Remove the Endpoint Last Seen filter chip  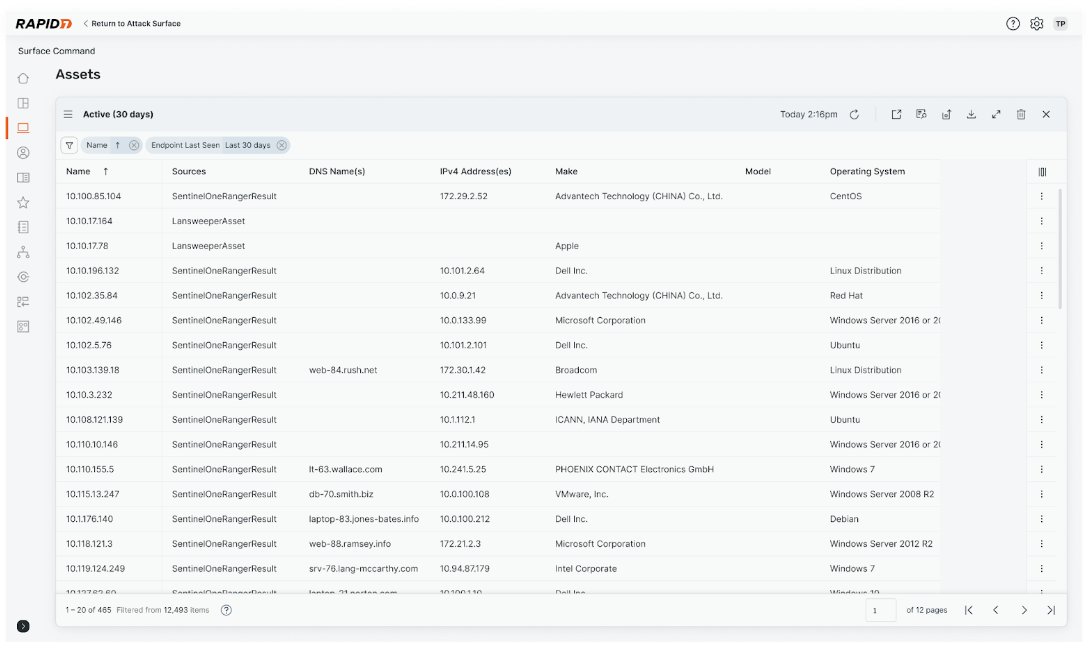282,145
